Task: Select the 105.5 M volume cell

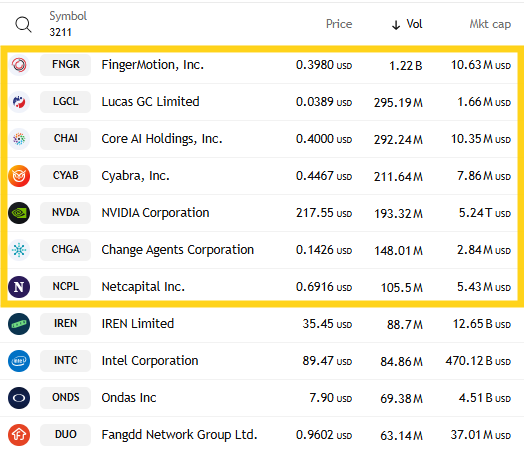Action: tap(402, 288)
